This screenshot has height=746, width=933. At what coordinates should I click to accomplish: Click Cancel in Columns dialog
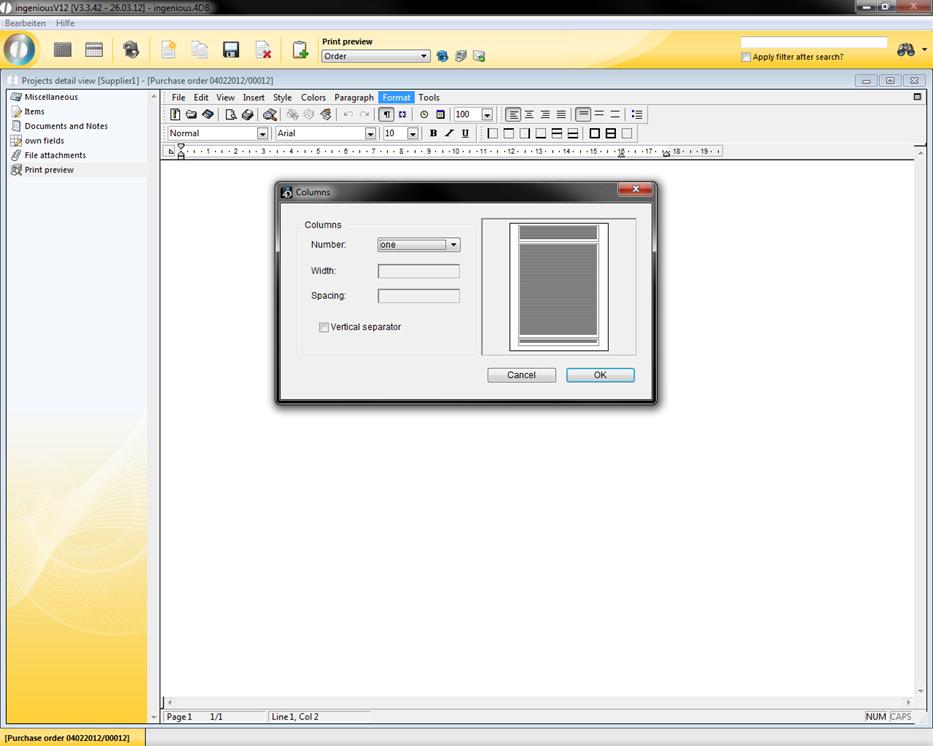[x=521, y=375]
